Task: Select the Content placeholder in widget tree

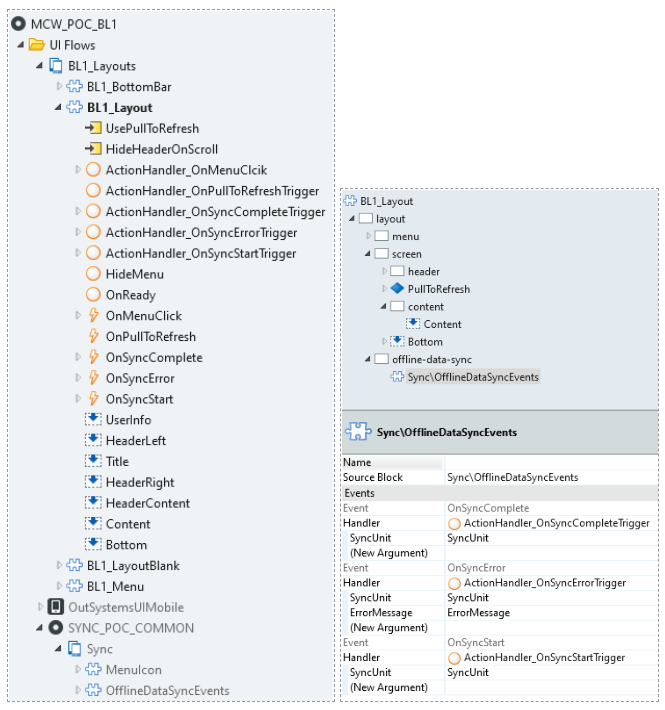Action: (x=442, y=324)
